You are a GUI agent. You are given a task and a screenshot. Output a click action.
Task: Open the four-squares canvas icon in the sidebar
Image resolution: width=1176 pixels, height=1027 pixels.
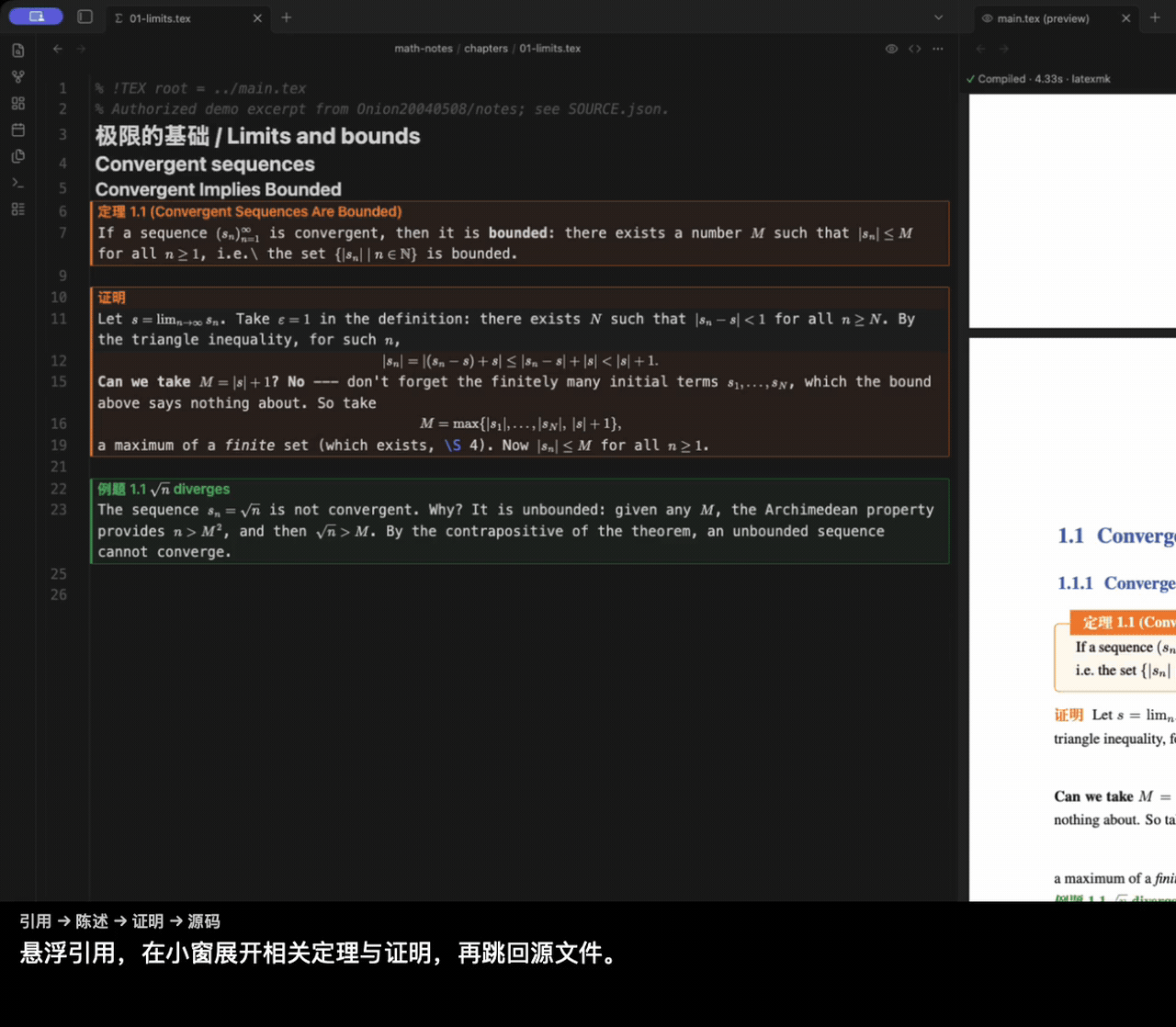[17, 104]
